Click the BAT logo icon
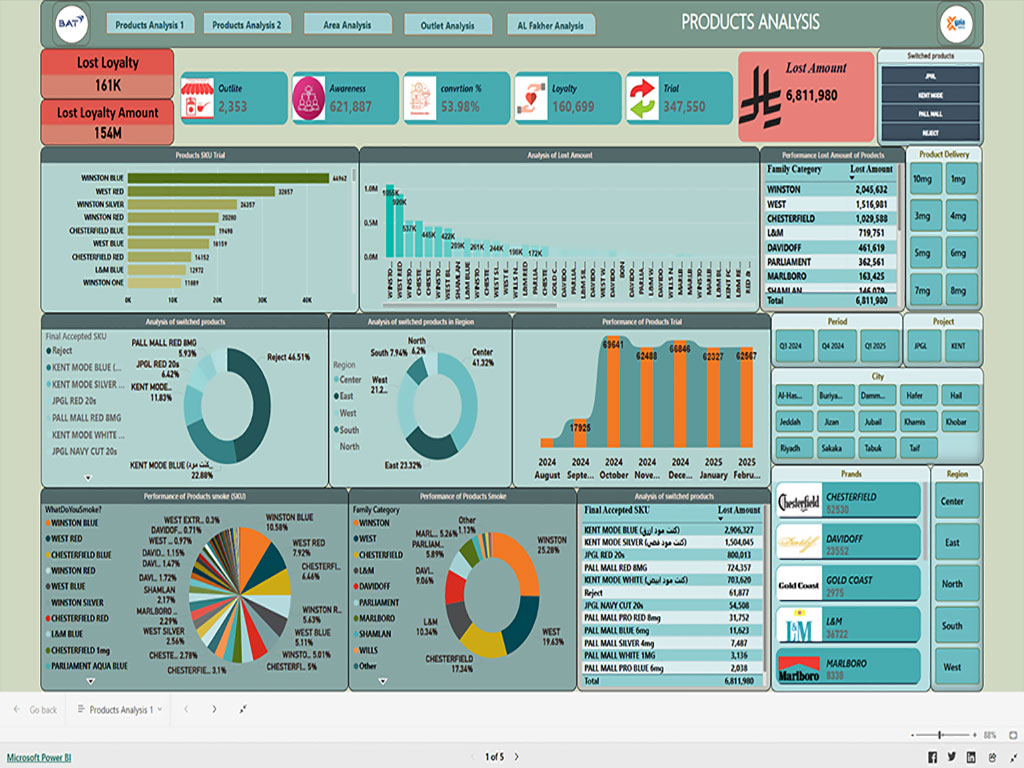Viewport: 1024px width, 768px height. 71,24
